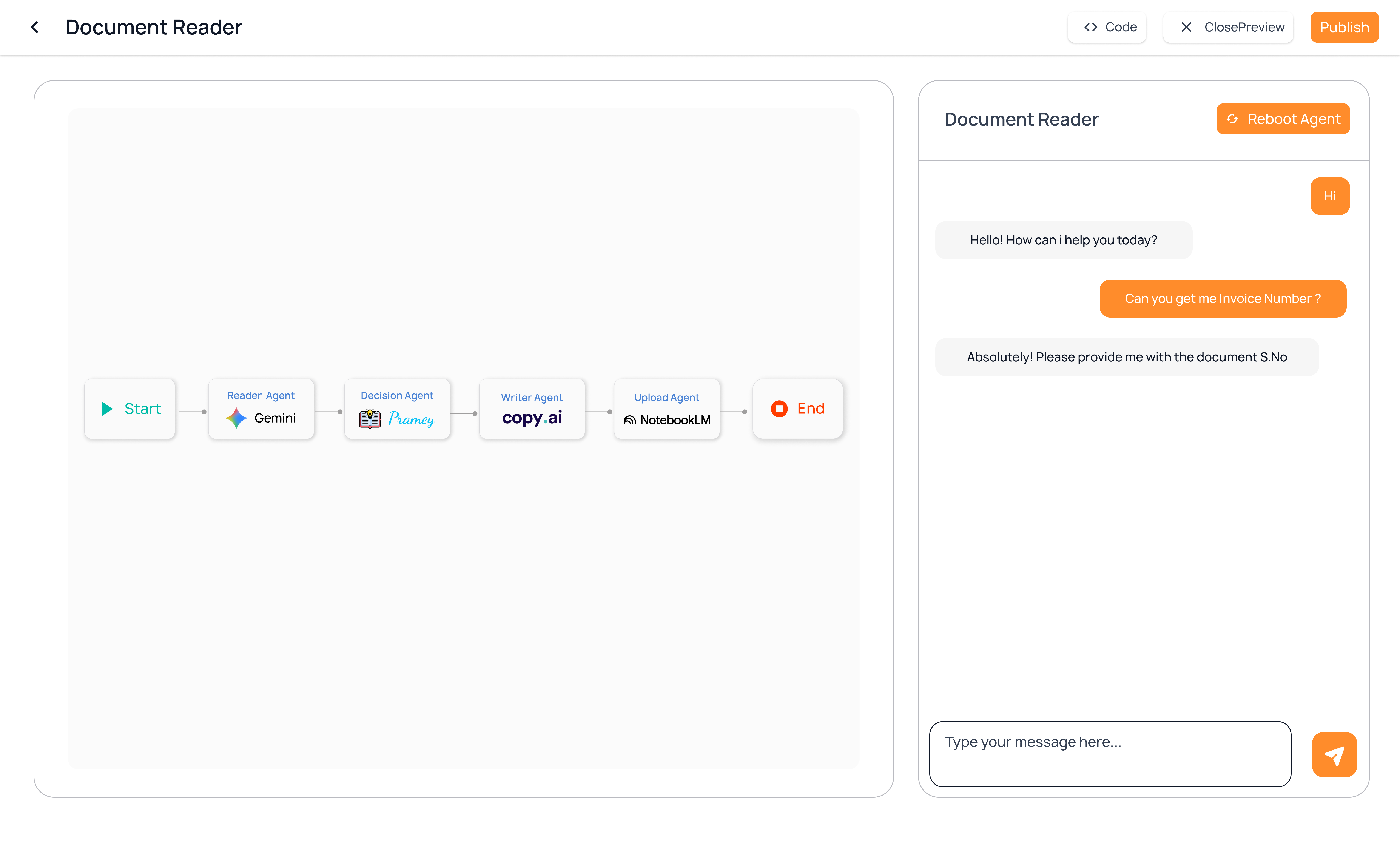This screenshot has height=845, width=1400.
Task: Click the 'Hi' chat bubble
Action: pyautogui.click(x=1329, y=196)
